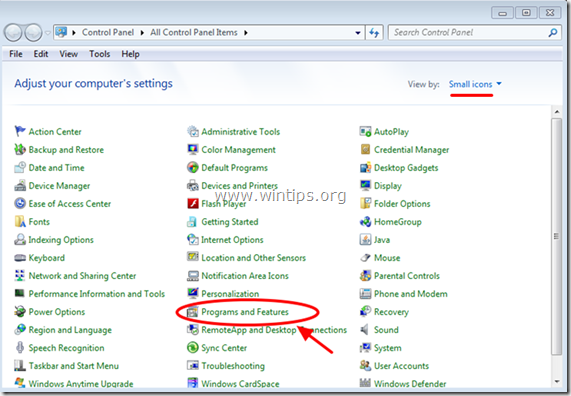Open the Small icons view dropdown
This screenshot has height=396, width=571.
click(475, 84)
